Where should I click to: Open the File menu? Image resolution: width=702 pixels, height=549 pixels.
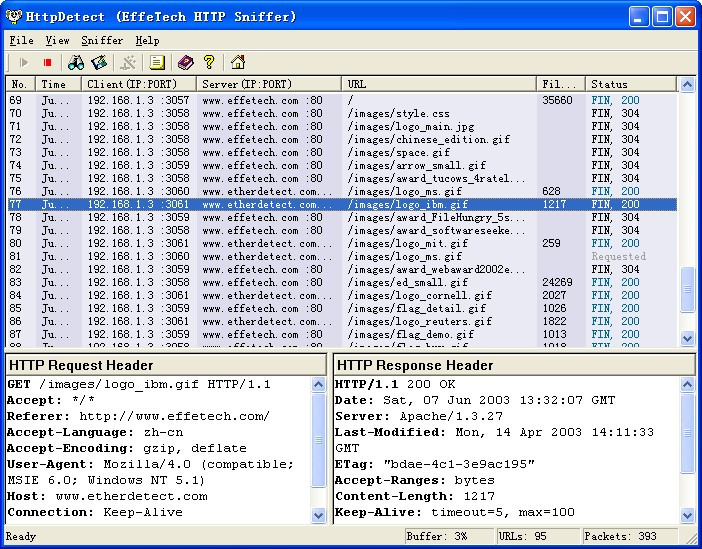pyautogui.click(x=21, y=40)
